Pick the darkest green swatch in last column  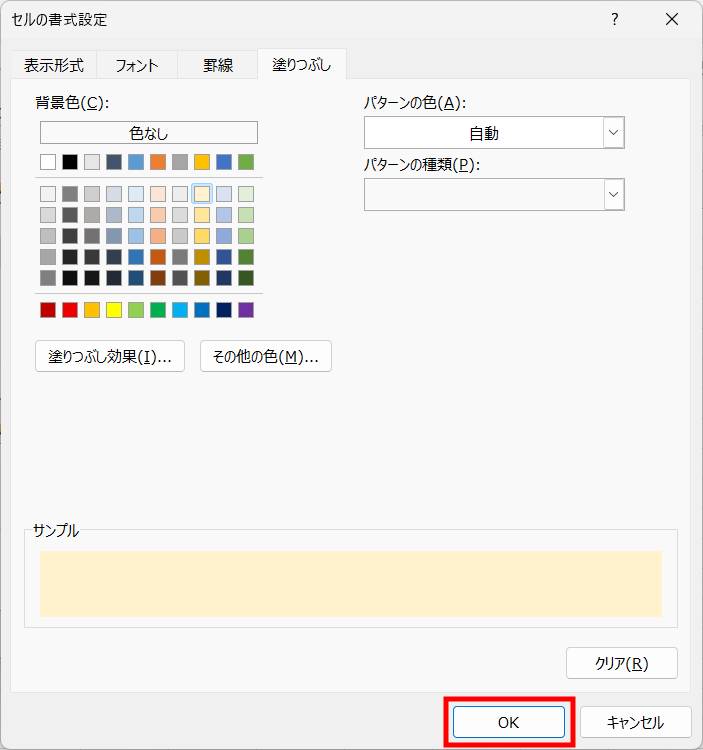pos(246,278)
